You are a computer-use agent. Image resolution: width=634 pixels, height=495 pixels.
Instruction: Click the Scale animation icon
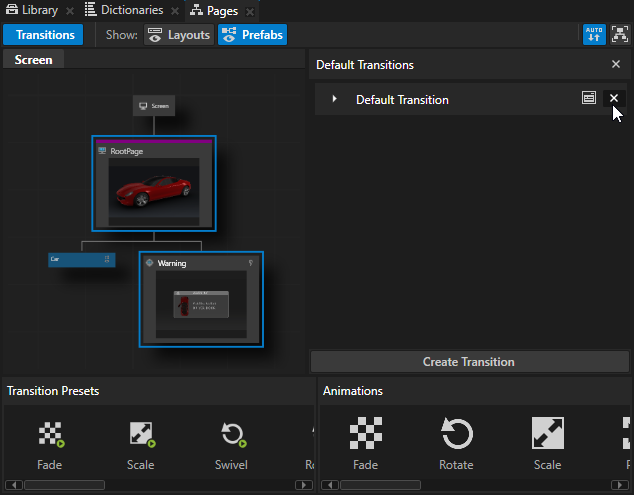tap(547, 434)
